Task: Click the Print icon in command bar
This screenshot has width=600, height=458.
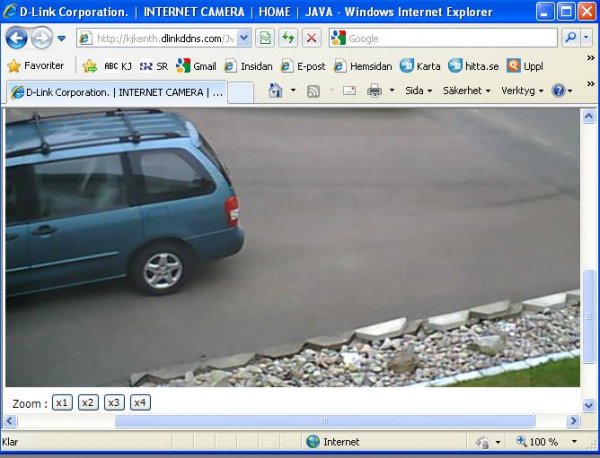Action: point(375,91)
